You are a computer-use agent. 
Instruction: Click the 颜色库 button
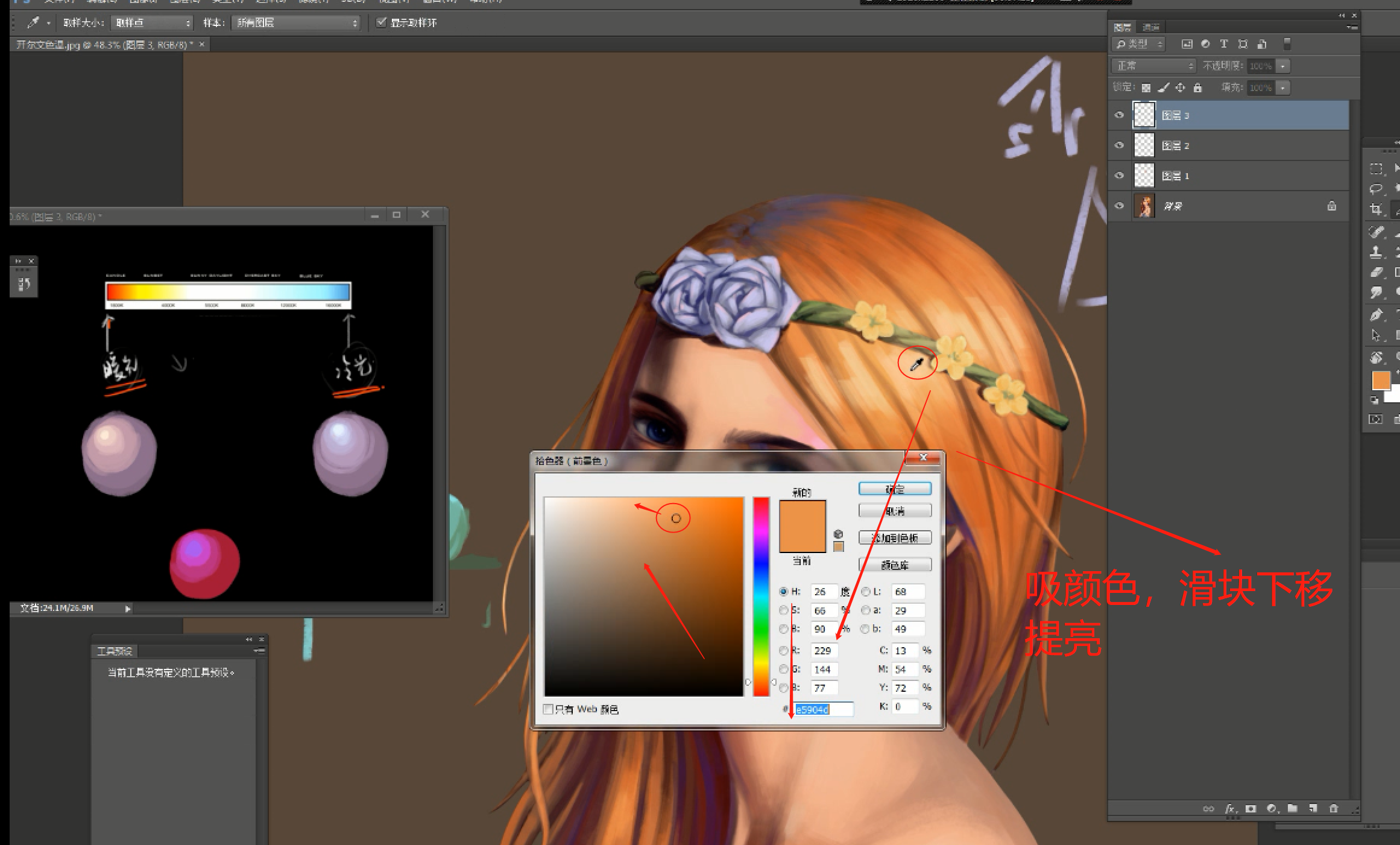[895, 565]
